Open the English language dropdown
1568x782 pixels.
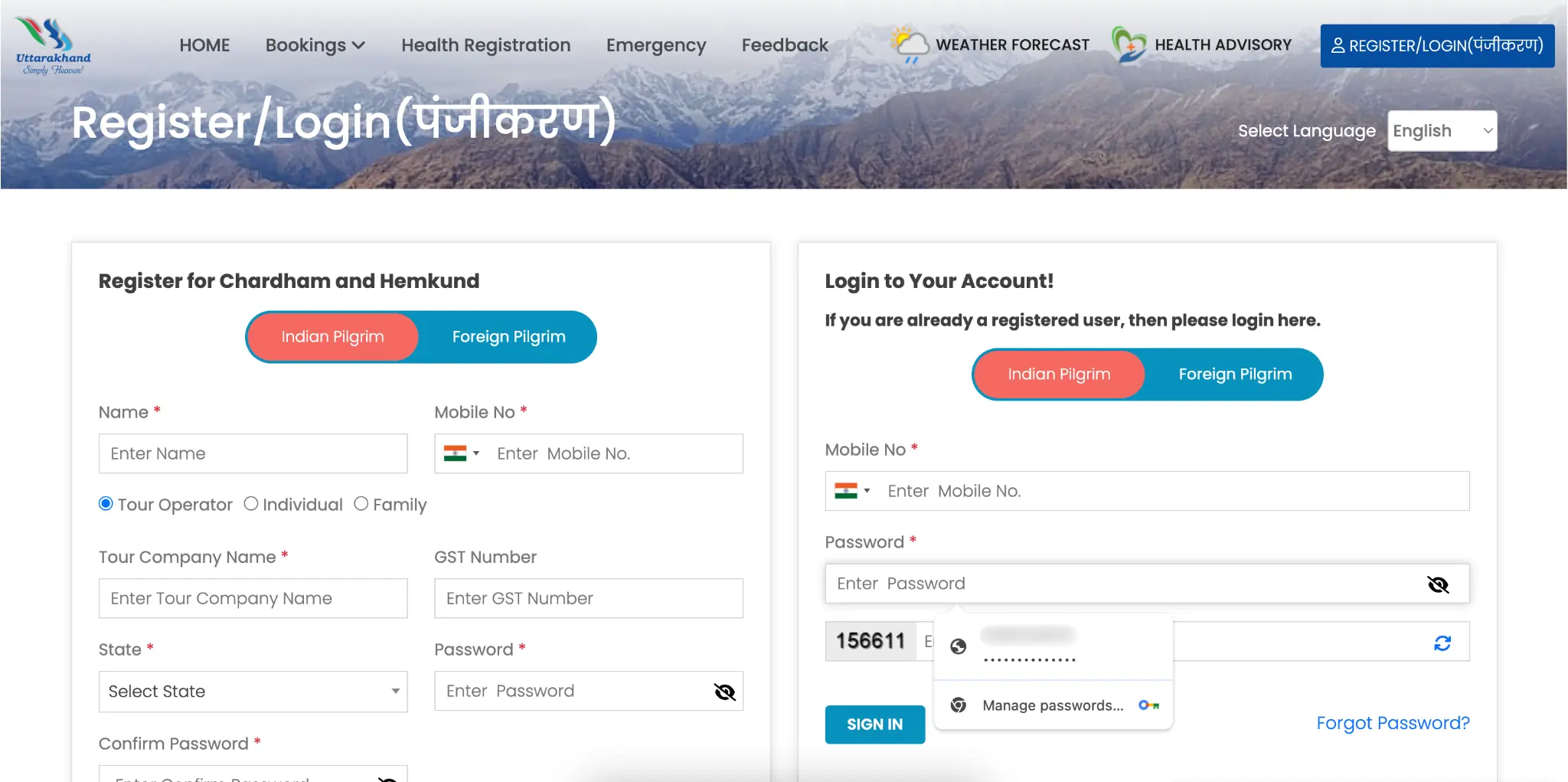[x=1442, y=131]
